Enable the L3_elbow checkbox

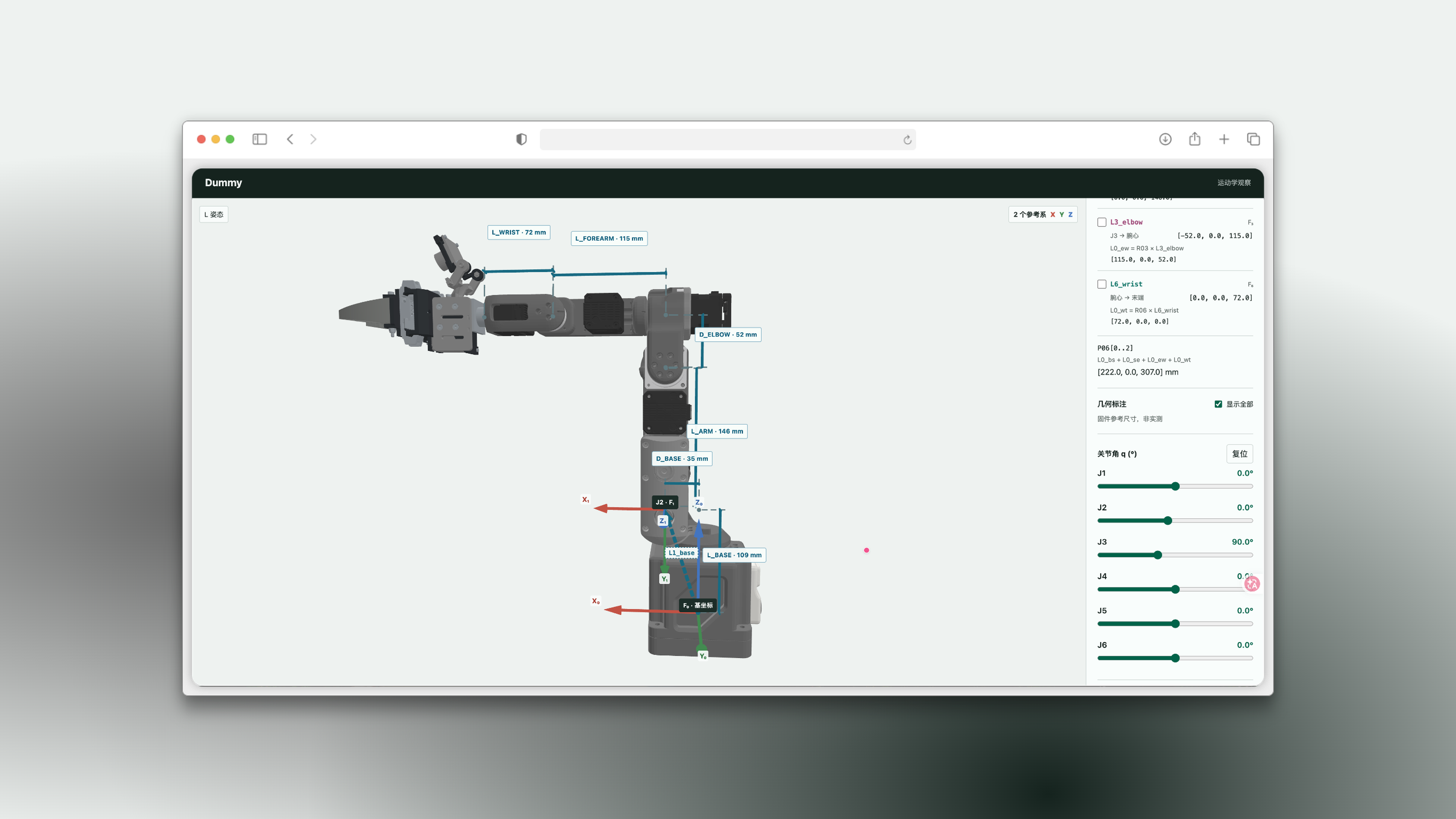click(1101, 222)
